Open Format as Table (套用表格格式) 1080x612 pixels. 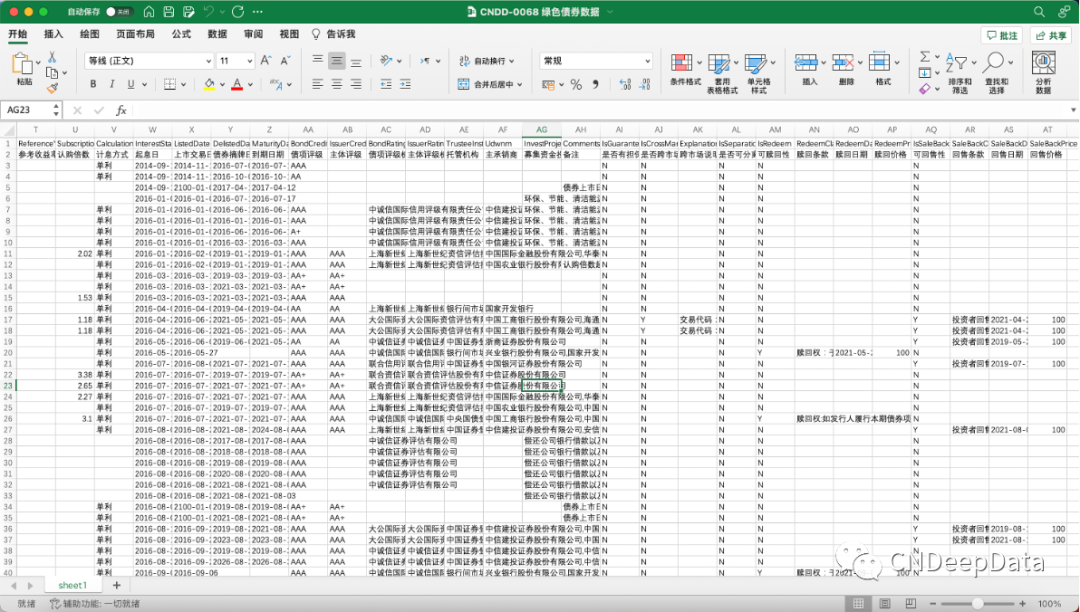(722, 73)
